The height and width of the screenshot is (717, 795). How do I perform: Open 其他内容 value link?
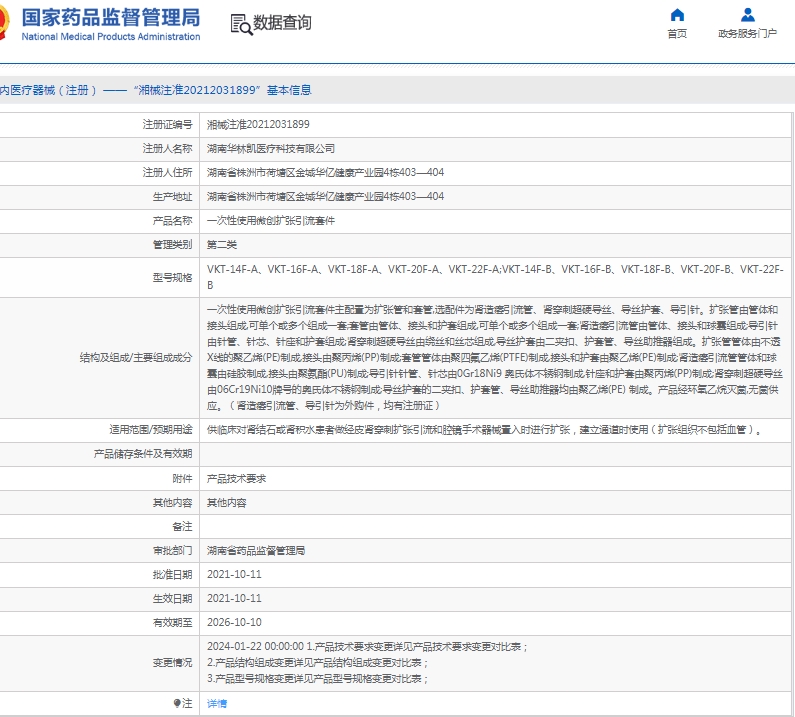click(x=227, y=503)
